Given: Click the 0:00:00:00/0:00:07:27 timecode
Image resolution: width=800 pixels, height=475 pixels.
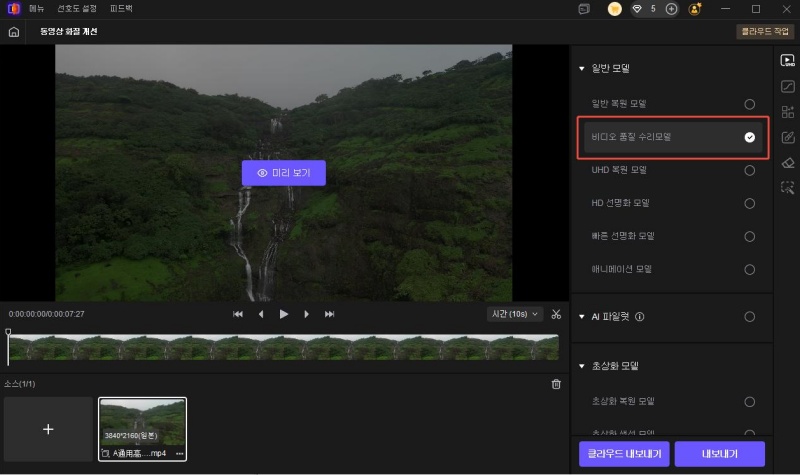Looking at the screenshot, I should tap(46, 314).
